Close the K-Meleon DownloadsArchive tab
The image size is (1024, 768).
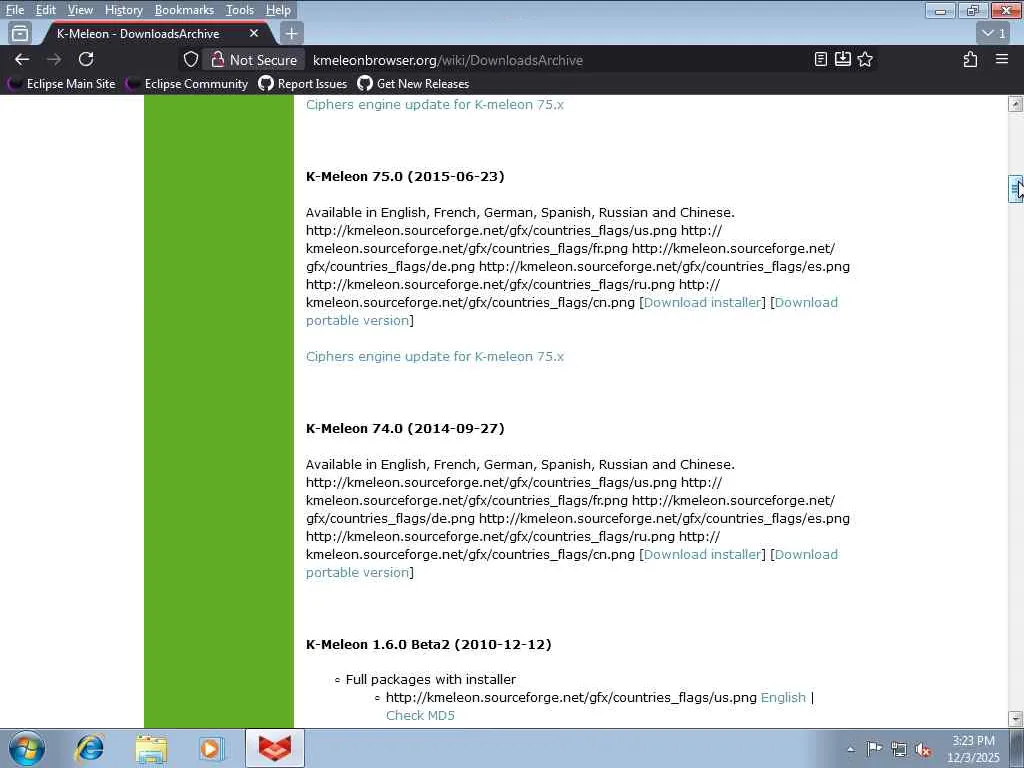point(254,33)
